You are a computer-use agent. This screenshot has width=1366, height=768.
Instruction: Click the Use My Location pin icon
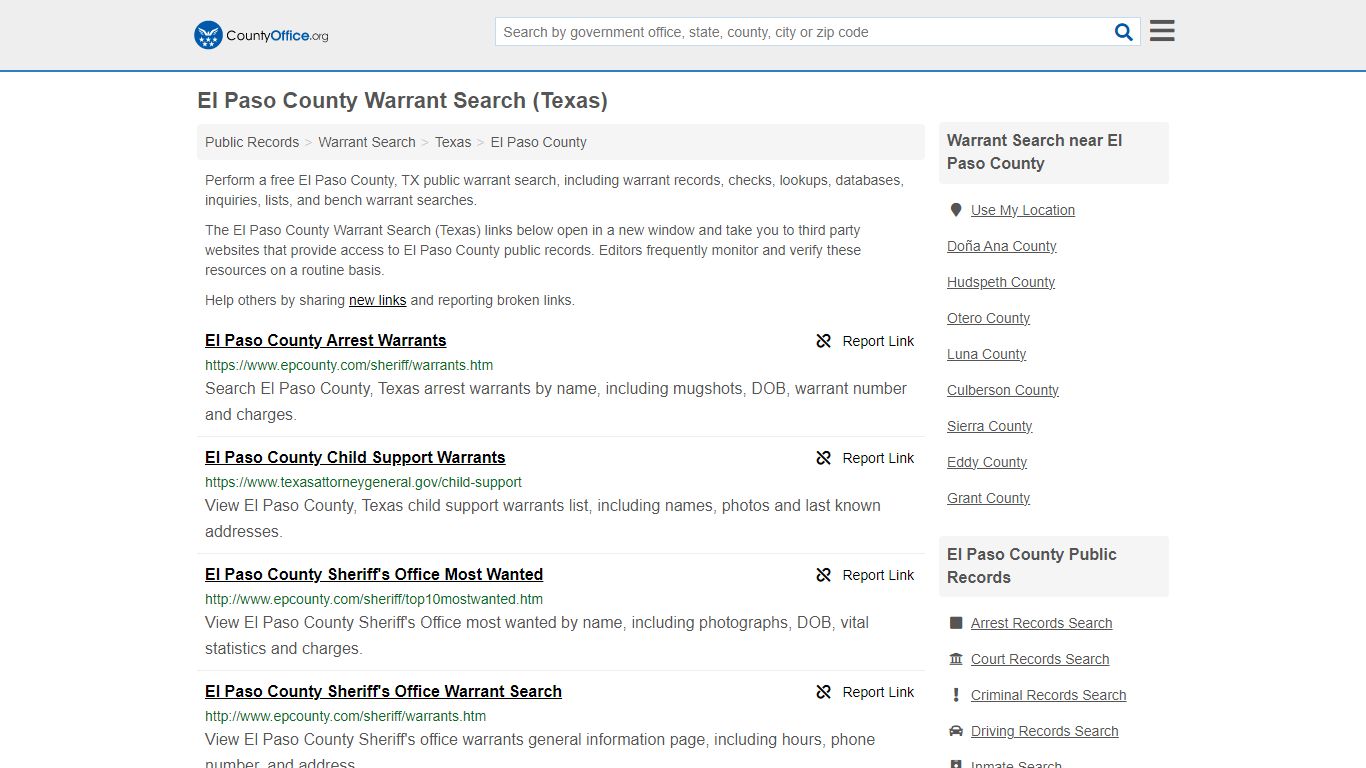pos(956,210)
